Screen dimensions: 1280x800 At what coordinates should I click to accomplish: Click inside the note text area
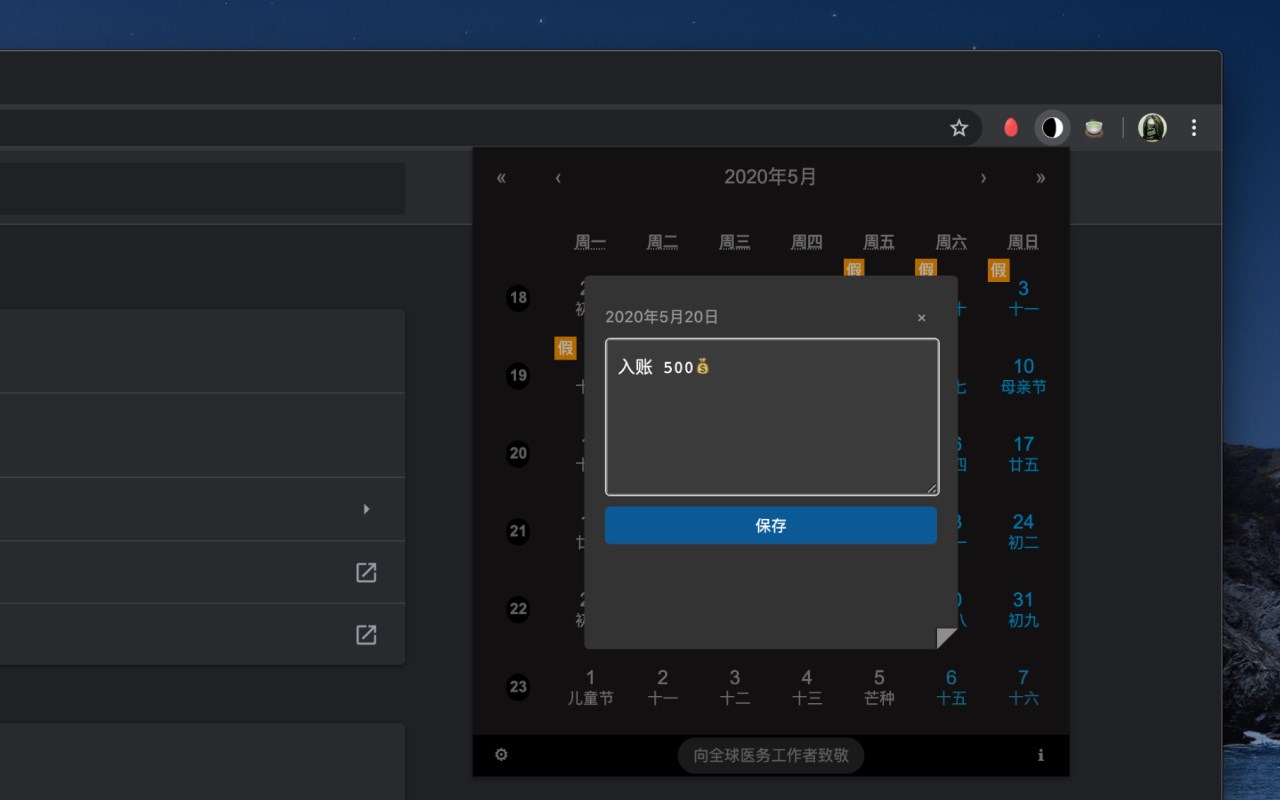772,417
